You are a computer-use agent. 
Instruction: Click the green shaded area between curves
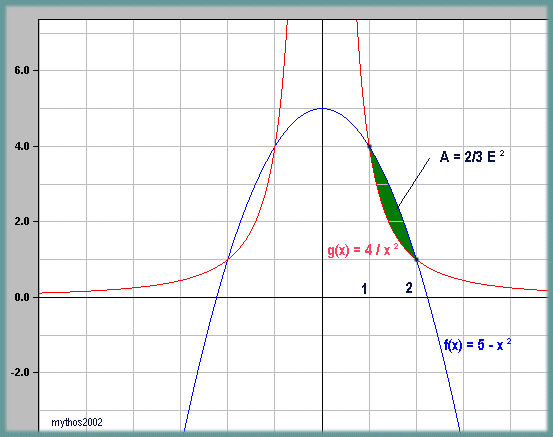coord(391,203)
